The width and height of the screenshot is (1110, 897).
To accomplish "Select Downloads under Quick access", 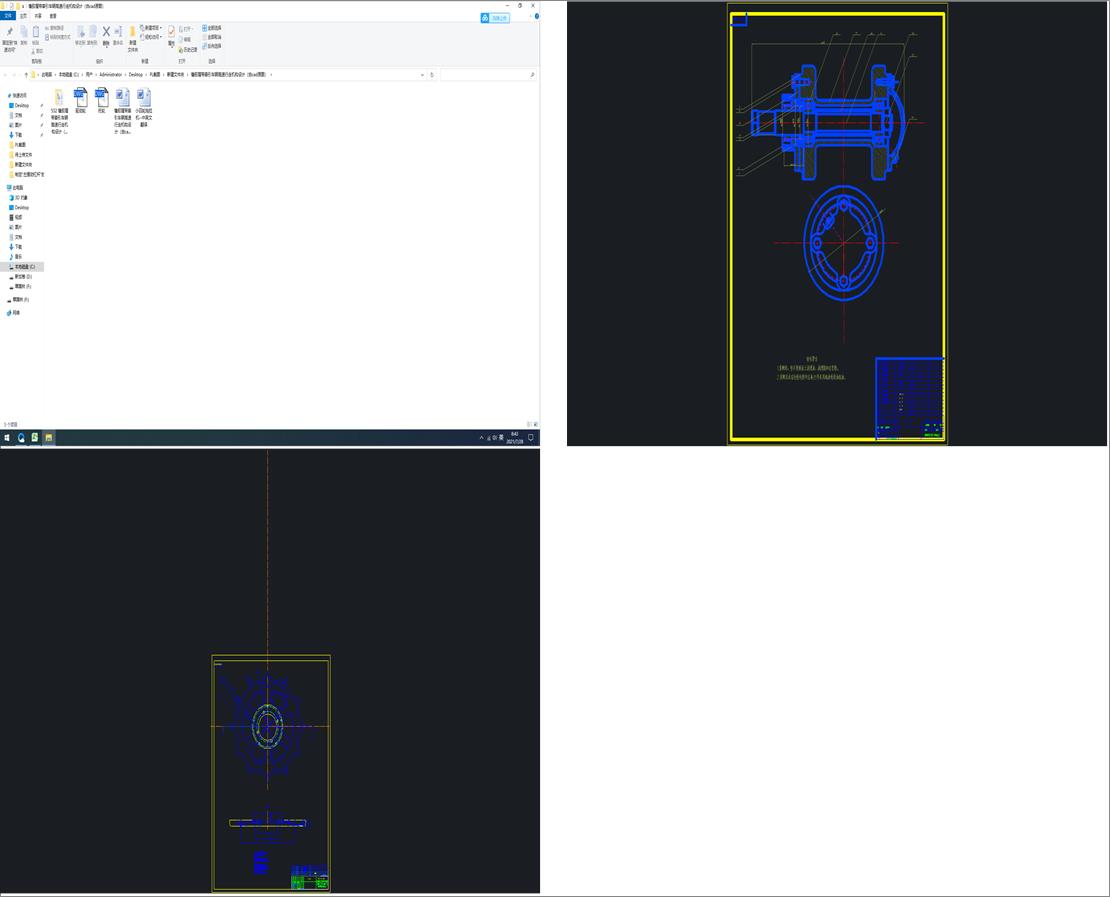I will tap(16, 135).
